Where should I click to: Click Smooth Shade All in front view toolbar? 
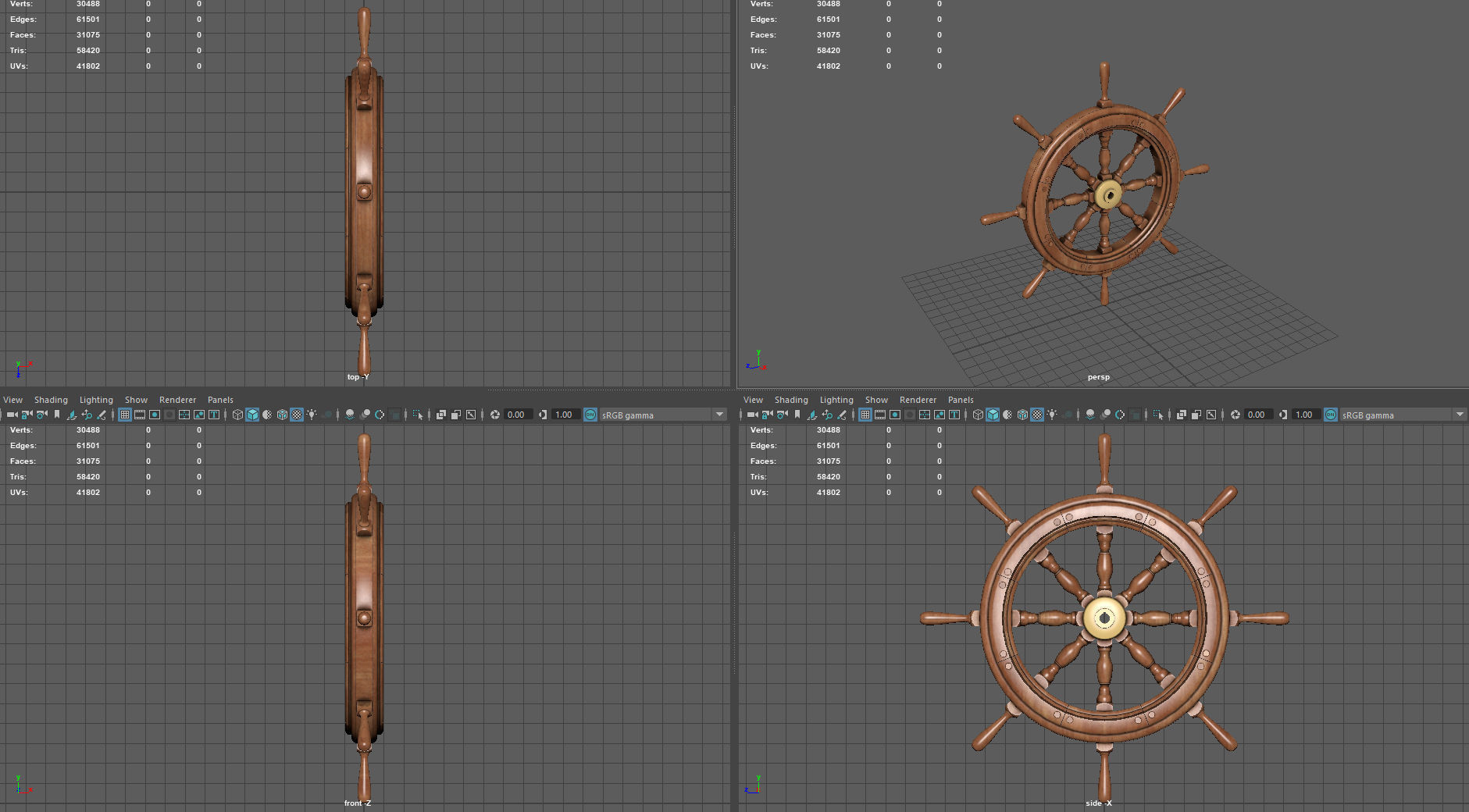[252, 415]
